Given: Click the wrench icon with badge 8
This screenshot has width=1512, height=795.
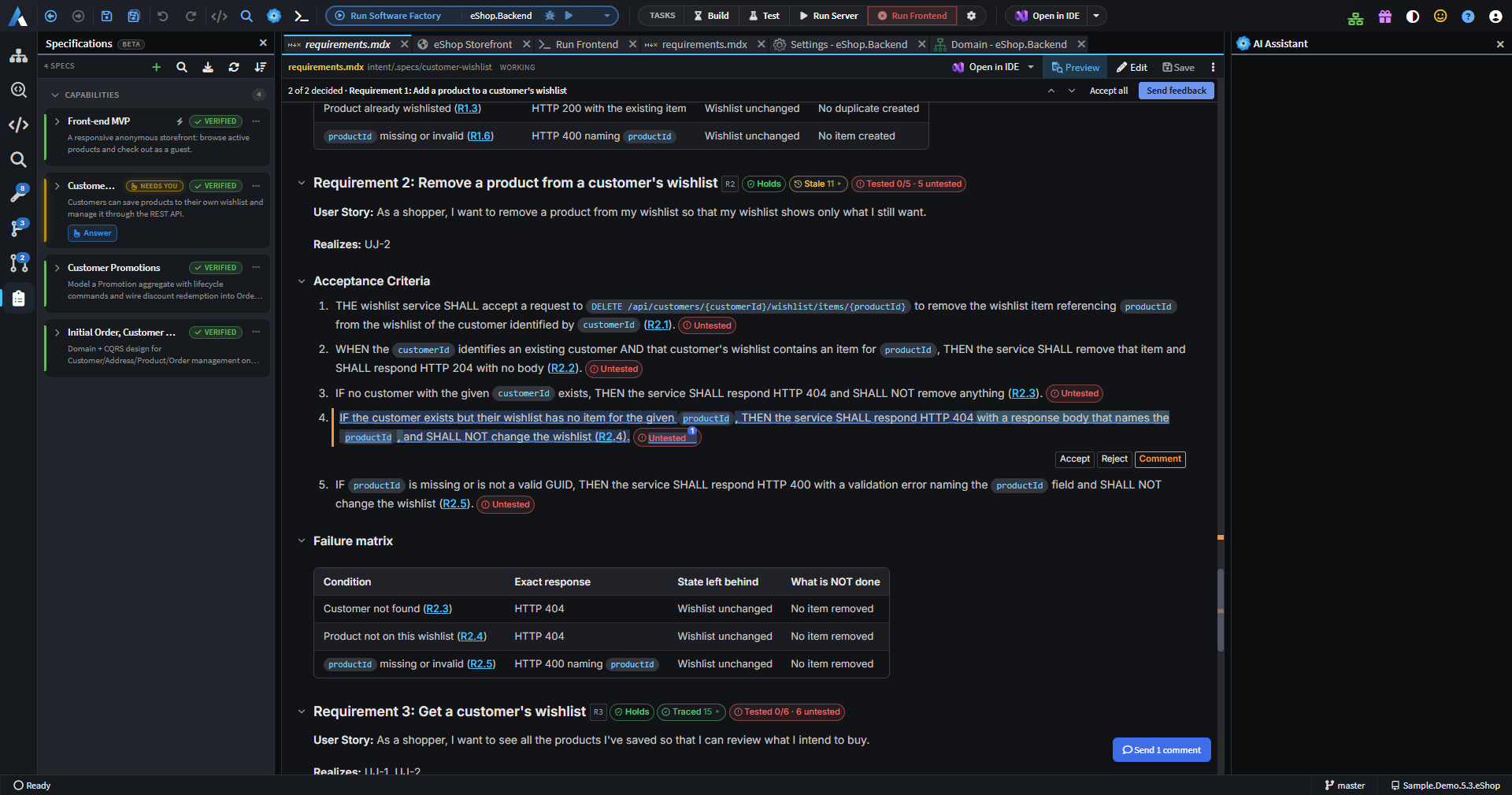Looking at the screenshot, I should (19, 193).
